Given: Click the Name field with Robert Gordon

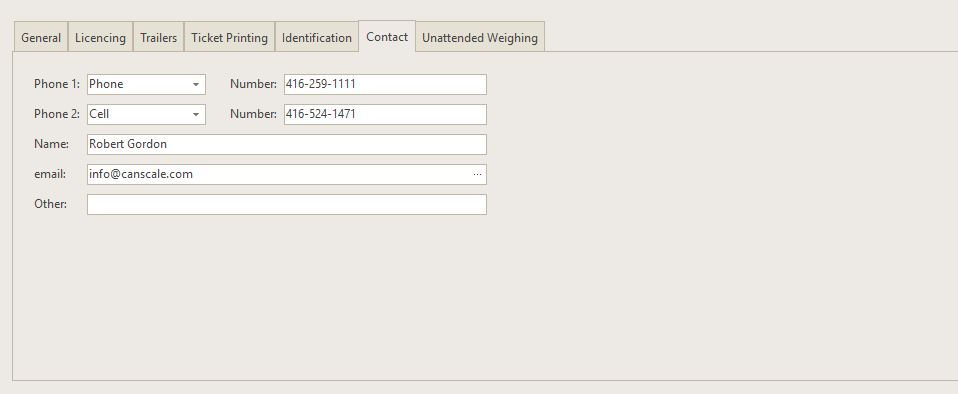Looking at the screenshot, I should [287, 144].
